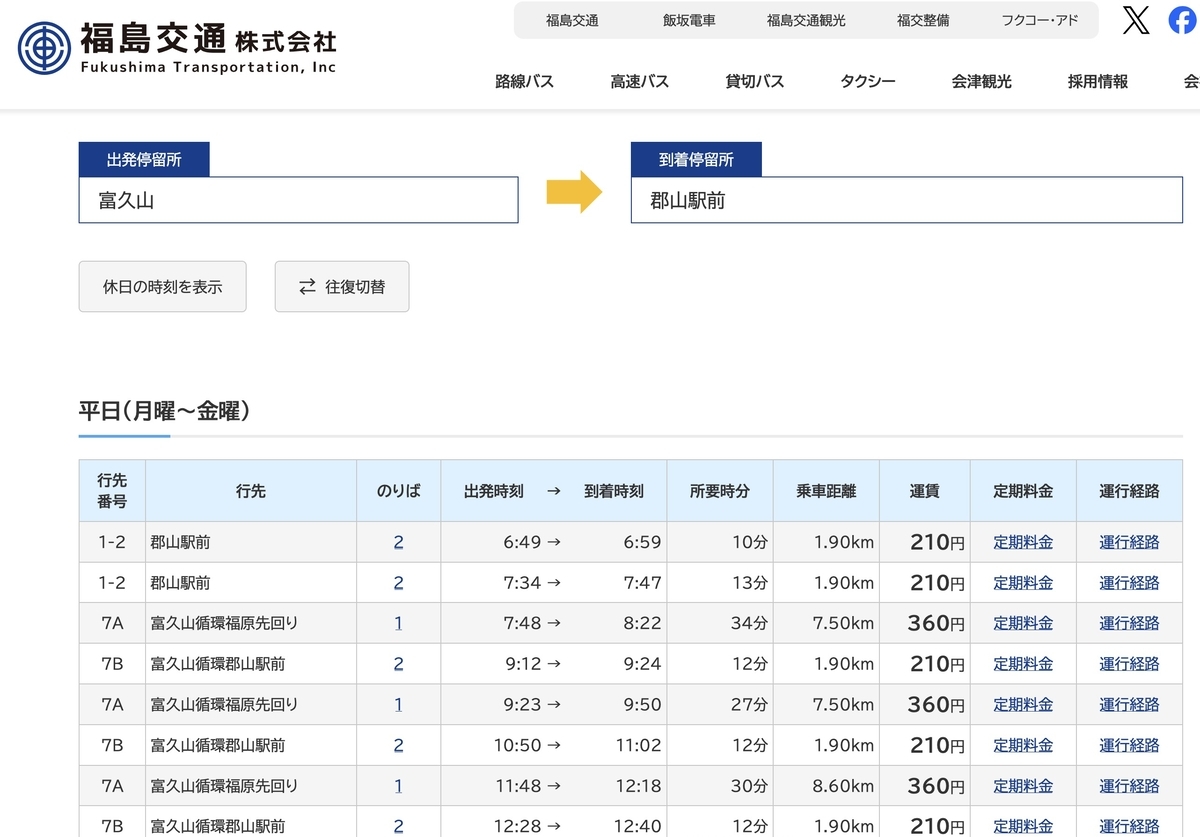The width and height of the screenshot is (1200, 837).
Task: Click the 到着停留所 field showing 郡山駅前
Action: point(907,200)
